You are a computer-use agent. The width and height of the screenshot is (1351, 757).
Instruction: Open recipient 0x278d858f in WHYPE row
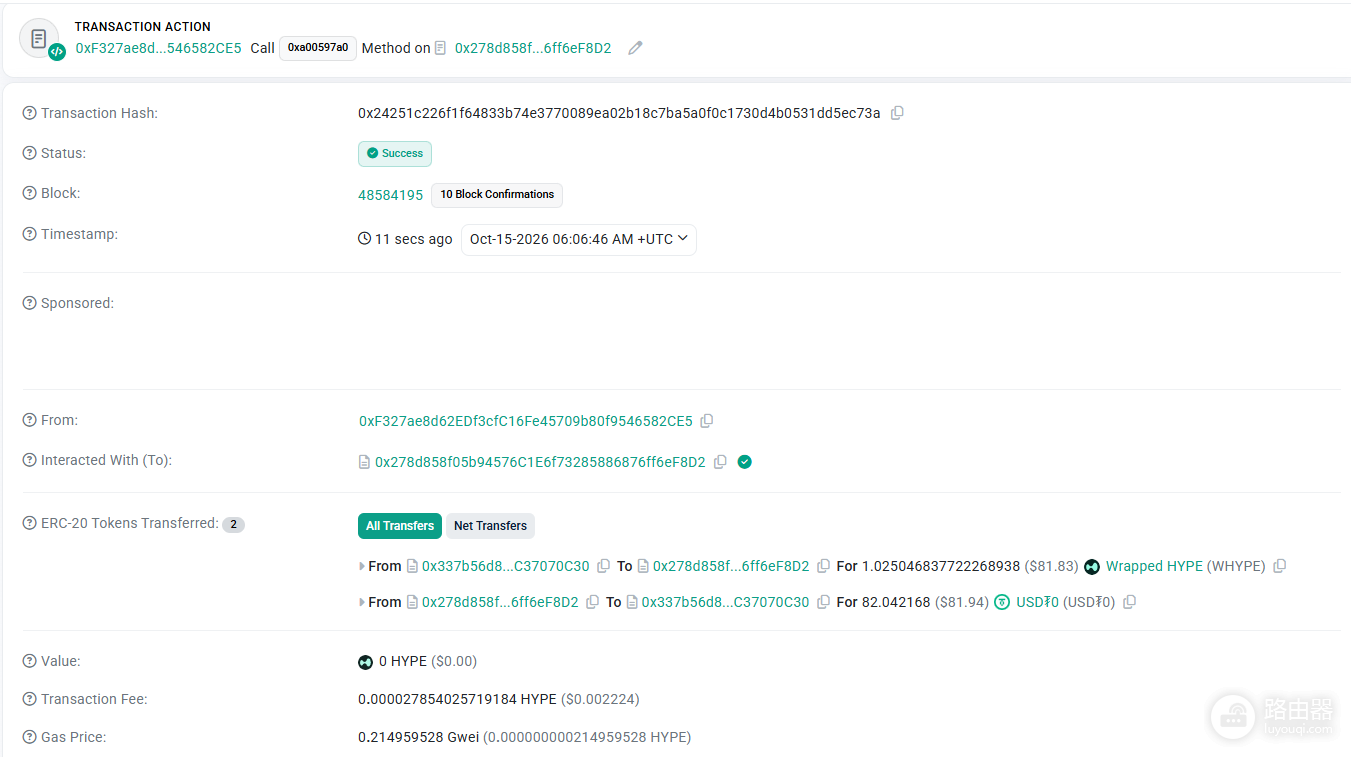coord(731,566)
